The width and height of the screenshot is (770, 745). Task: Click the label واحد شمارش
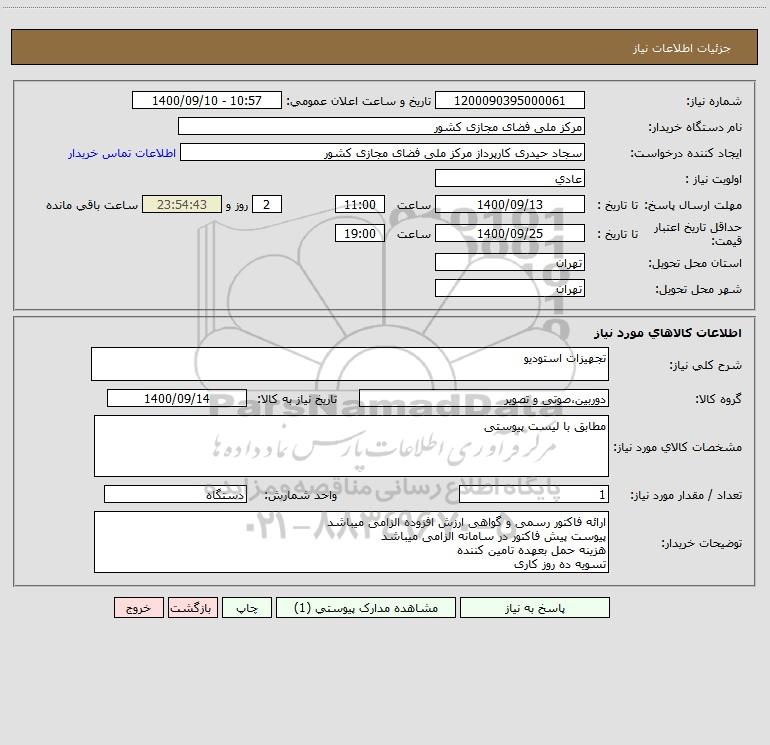click(301, 495)
